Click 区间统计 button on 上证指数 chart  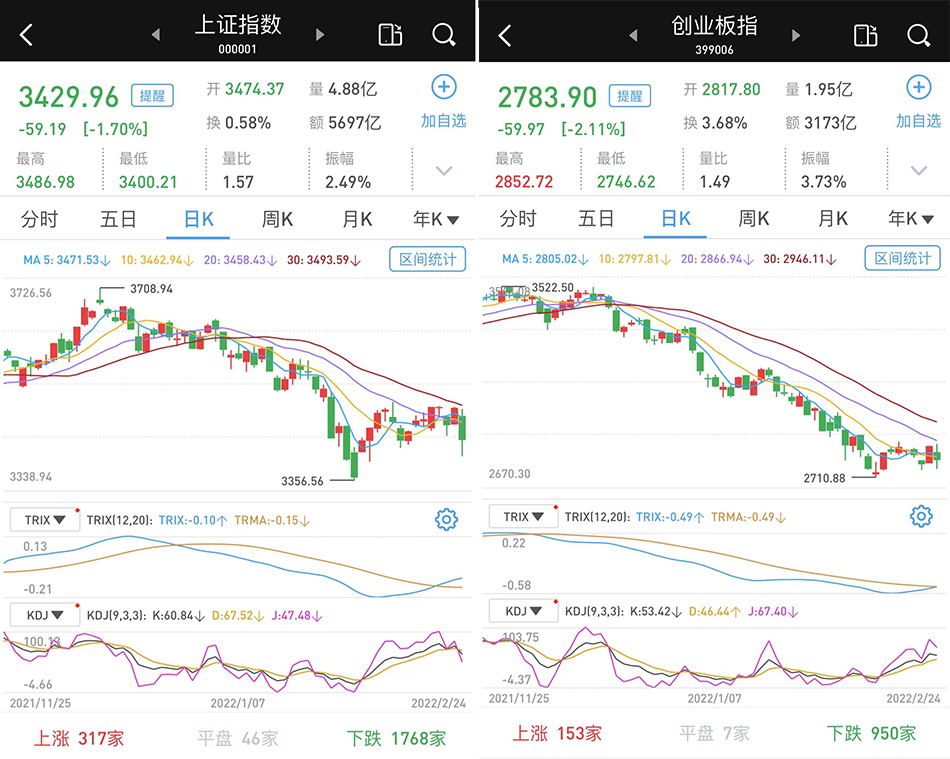tap(427, 259)
